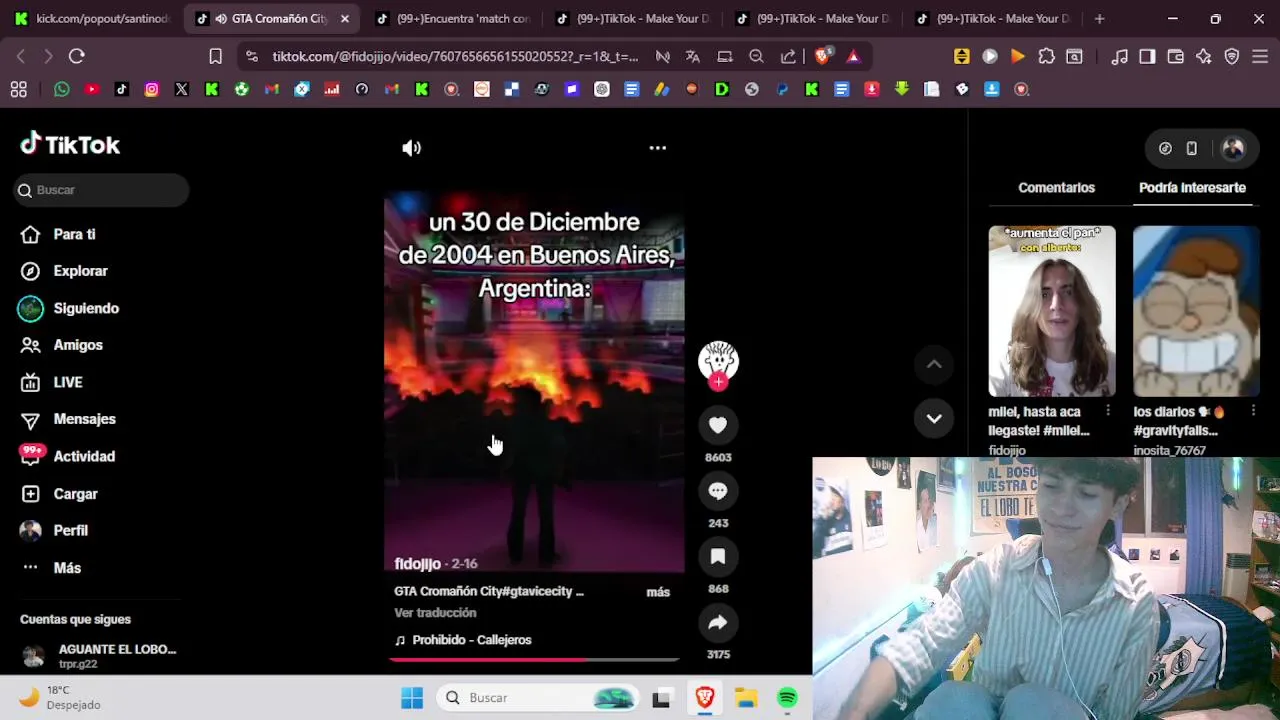
Task: Share this page from address bar
Action: 788,57
